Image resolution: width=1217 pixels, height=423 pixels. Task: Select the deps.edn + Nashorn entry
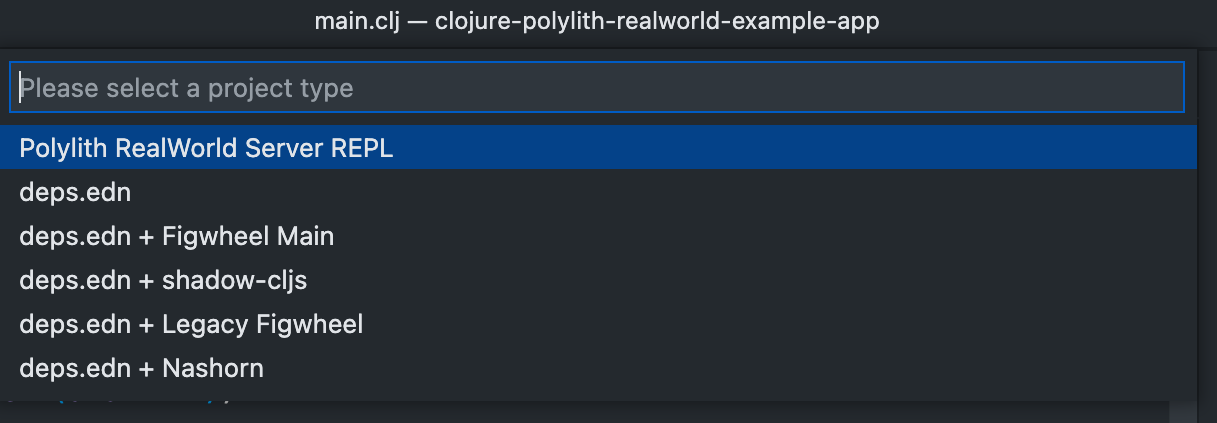[141, 368]
